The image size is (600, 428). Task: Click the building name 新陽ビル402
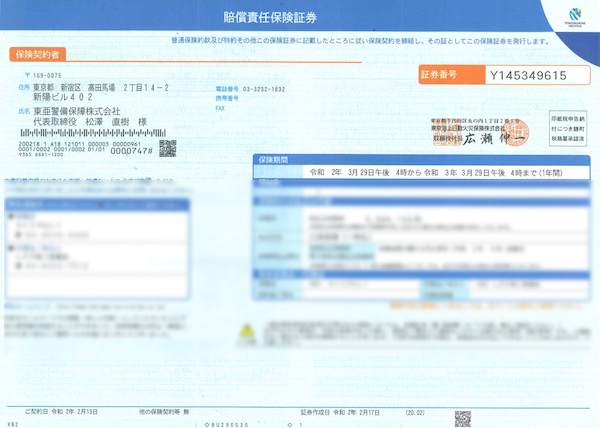point(63,97)
